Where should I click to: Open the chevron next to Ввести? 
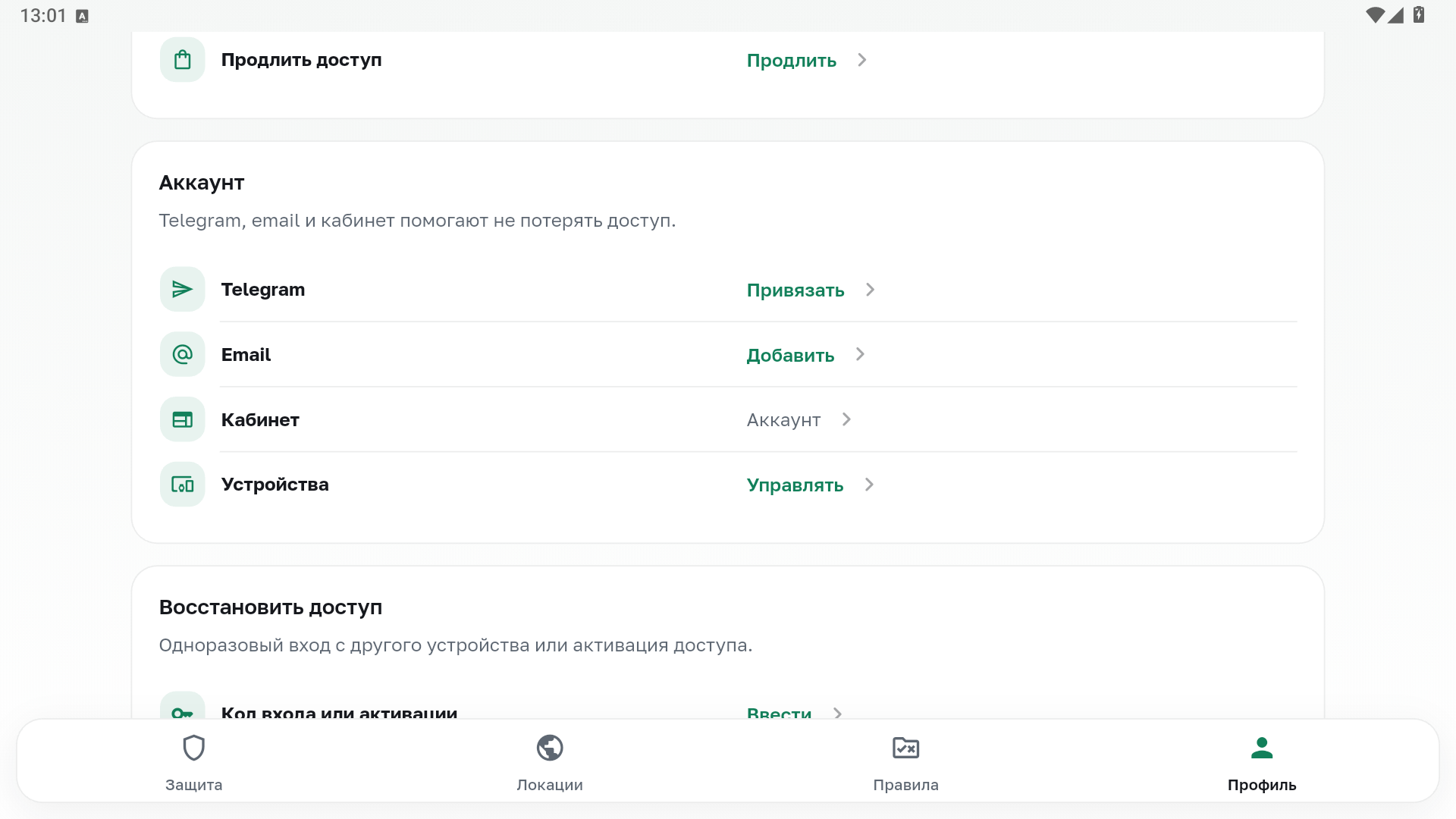tap(838, 713)
